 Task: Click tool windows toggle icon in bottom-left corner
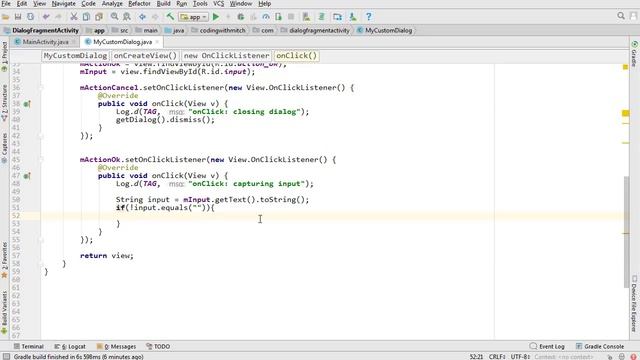coord(6,356)
